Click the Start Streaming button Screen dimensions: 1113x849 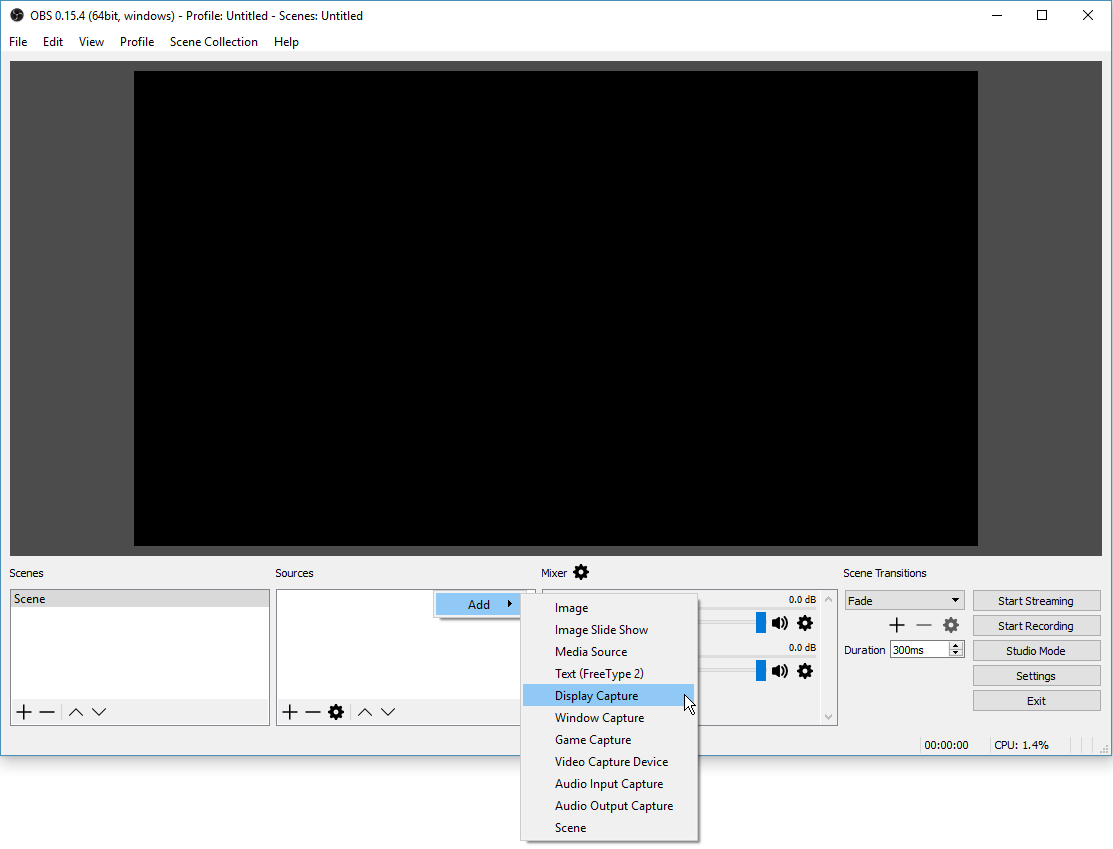click(x=1036, y=601)
